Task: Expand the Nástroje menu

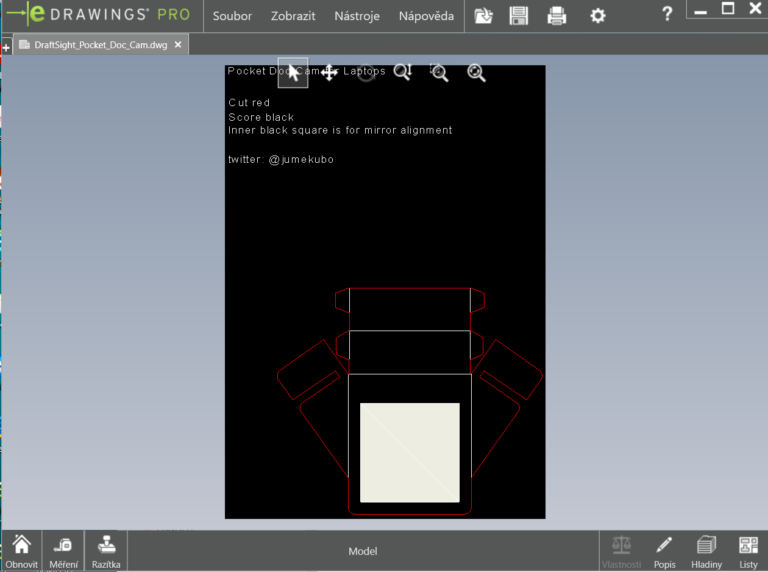Action: point(357,16)
